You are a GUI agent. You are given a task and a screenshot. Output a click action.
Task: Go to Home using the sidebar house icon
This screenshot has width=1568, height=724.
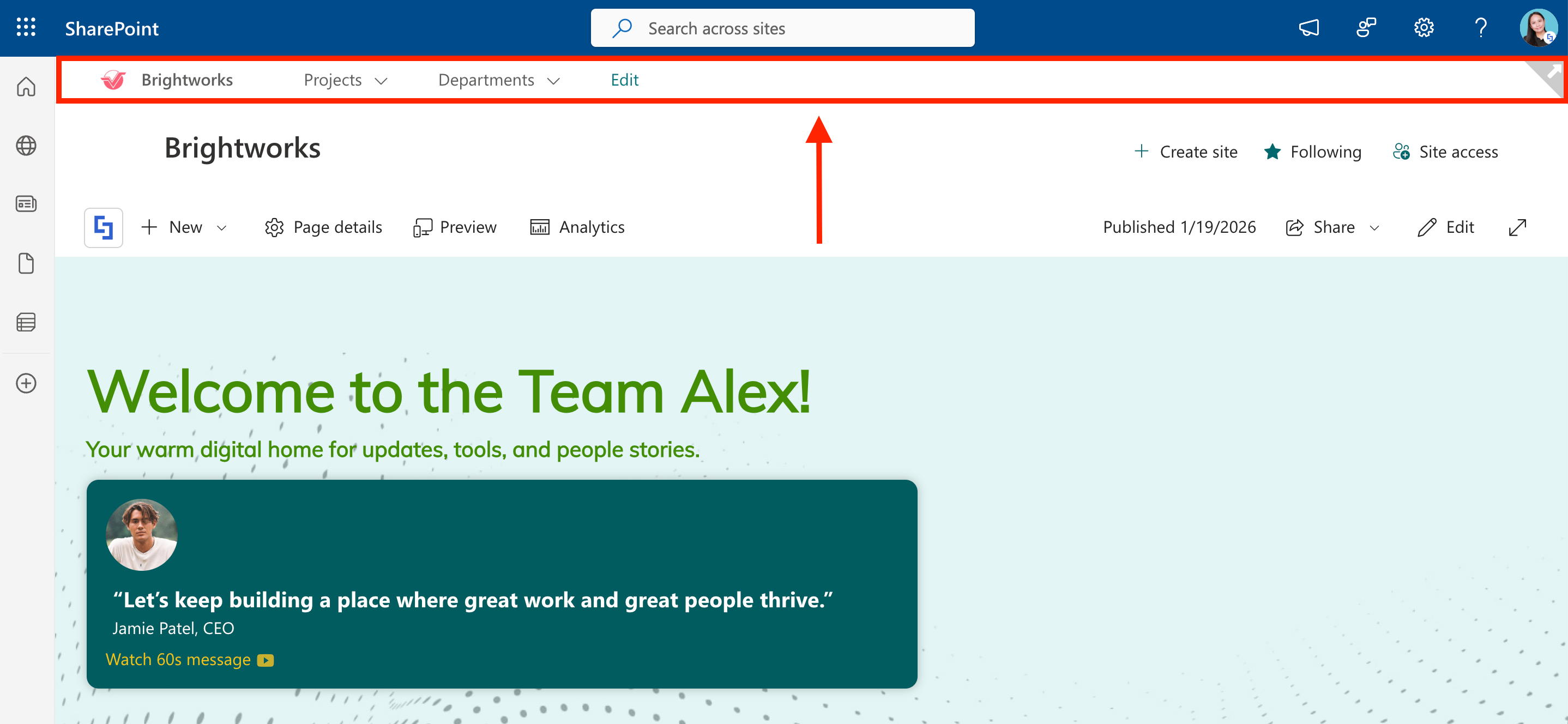[26, 87]
